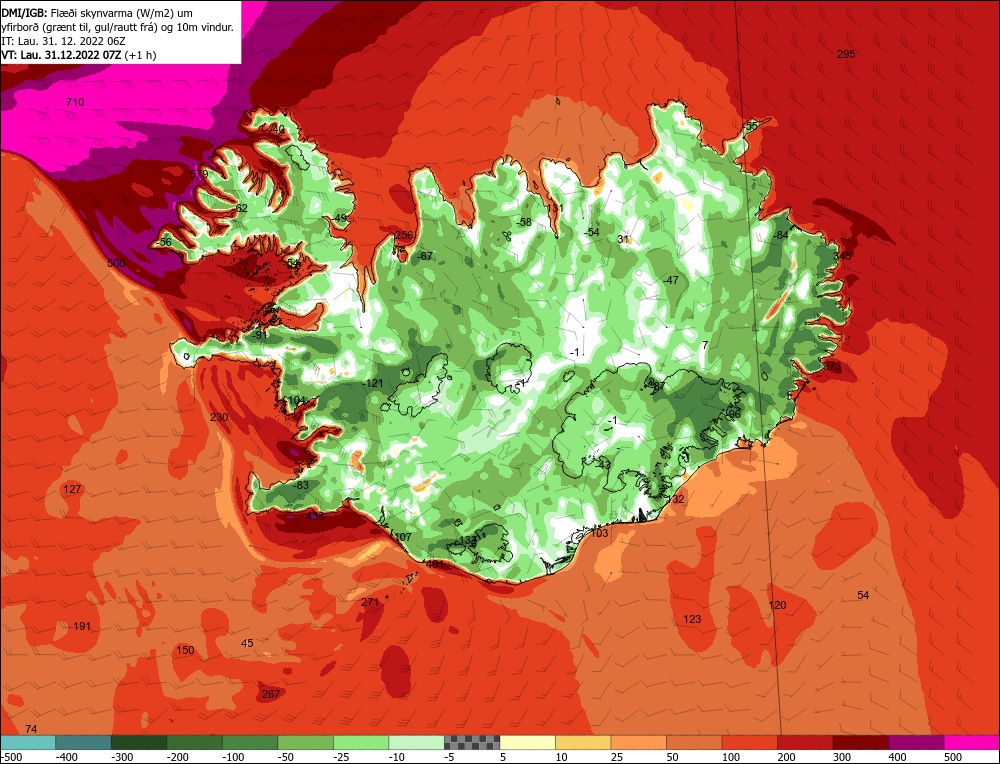Click the '256' value in the northwest bay
This screenshot has width=1000, height=764.
[404, 235]
